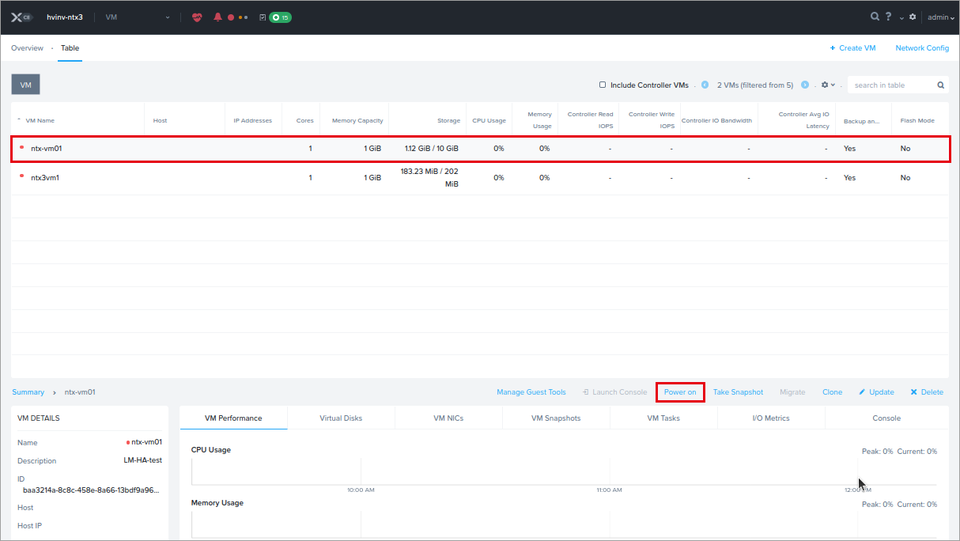Open the help question mark icon
This screenshot has height=541, width=960.
pyautogui.click(x=888, y=17)
